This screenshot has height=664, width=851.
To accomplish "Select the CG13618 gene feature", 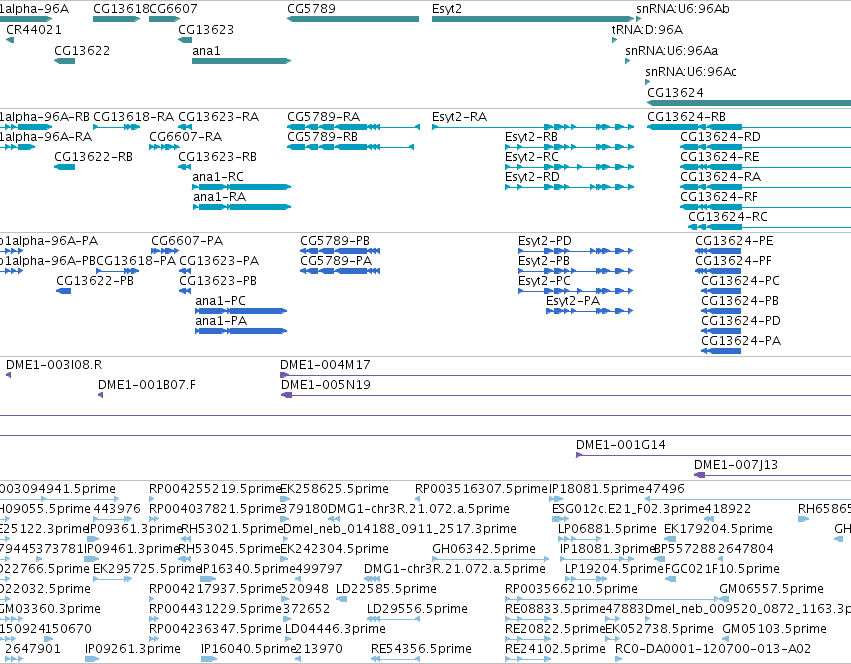I will click(117, 19).
